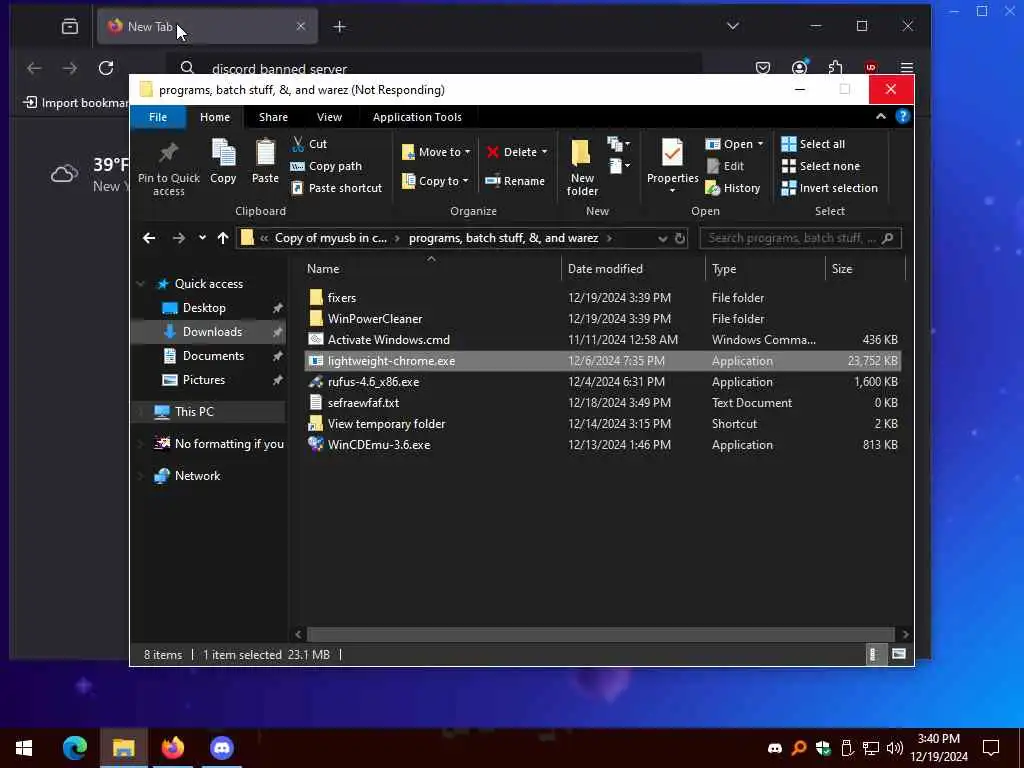Image resolution: width=1024 pixels, height=768 pixels.
Task: Click Invert selection in ribbon
Action: tap(829, 188)
